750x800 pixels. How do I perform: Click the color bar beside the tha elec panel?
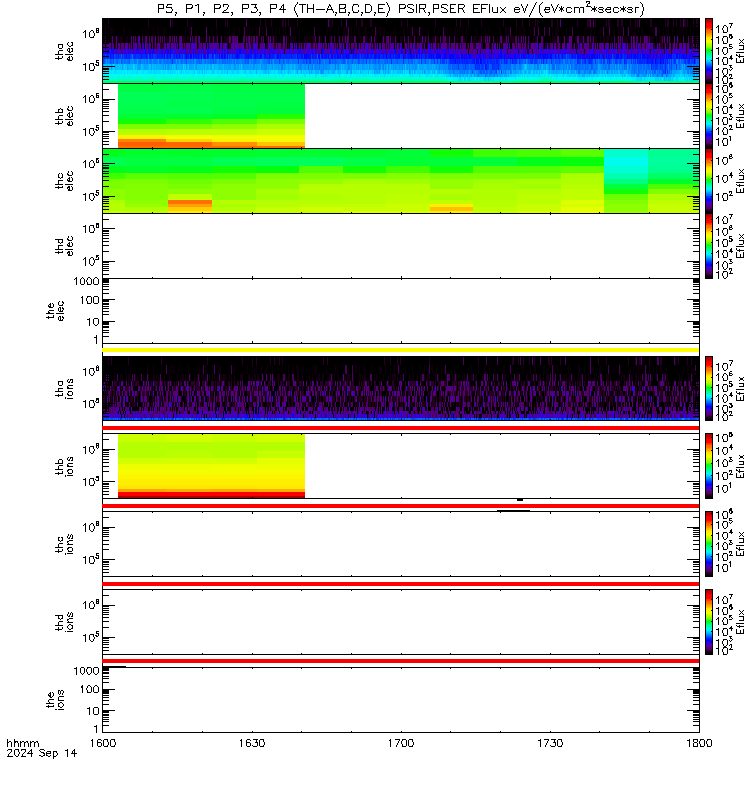[709, 51]
